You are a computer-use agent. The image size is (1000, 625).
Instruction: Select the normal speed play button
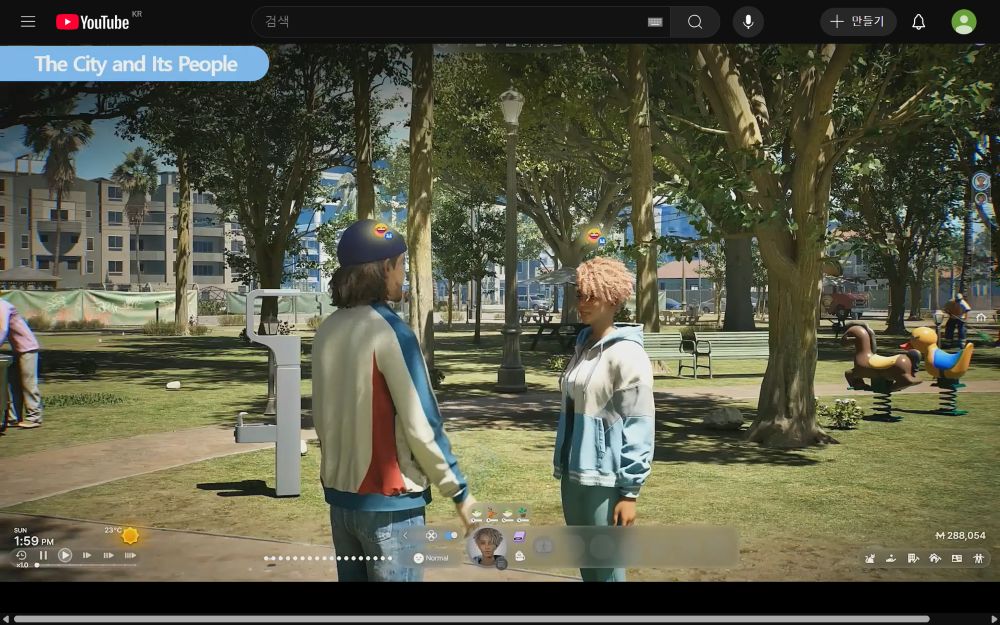coord(65,555)
